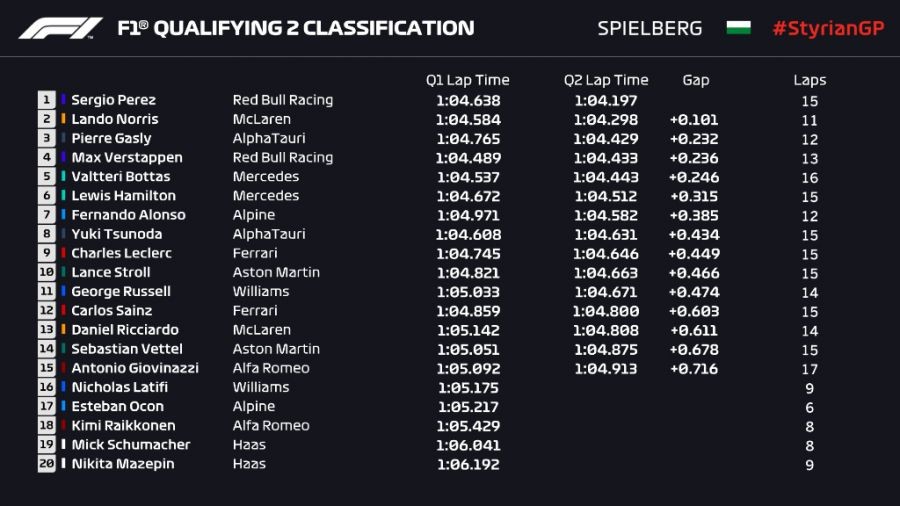
Task: Click the Q1 Lap Time column header
Action: 467,80
